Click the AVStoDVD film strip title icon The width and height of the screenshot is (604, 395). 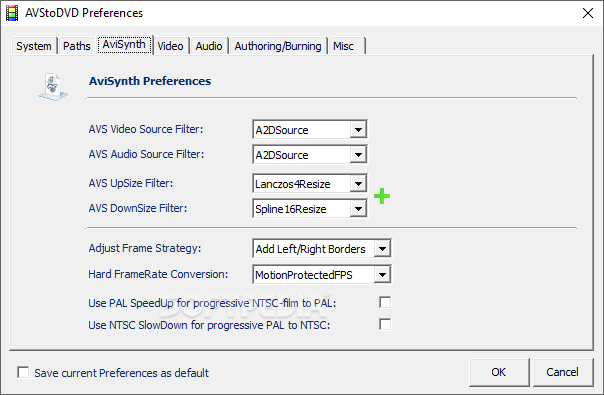click(x=12, y=13)
